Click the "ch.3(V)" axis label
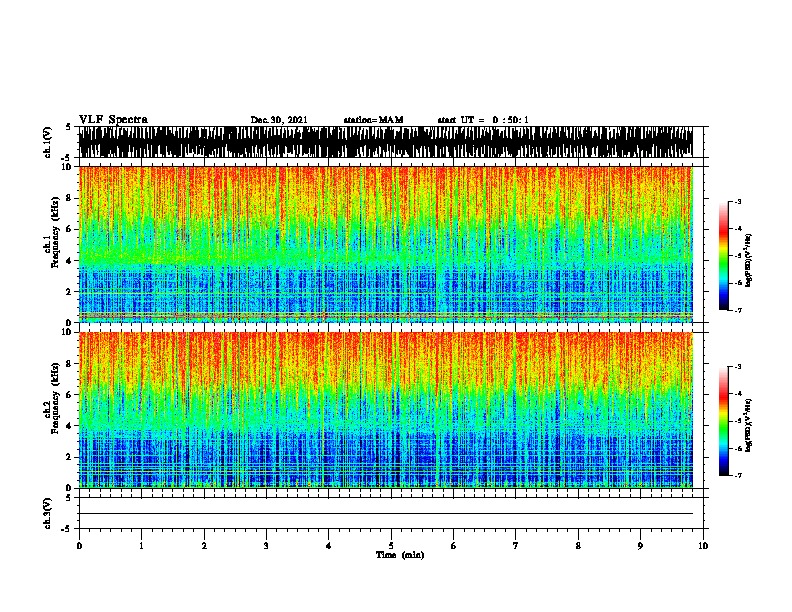The height and width of the screenshot is (612, 792). pyautogui.click(x=47, y=513)
